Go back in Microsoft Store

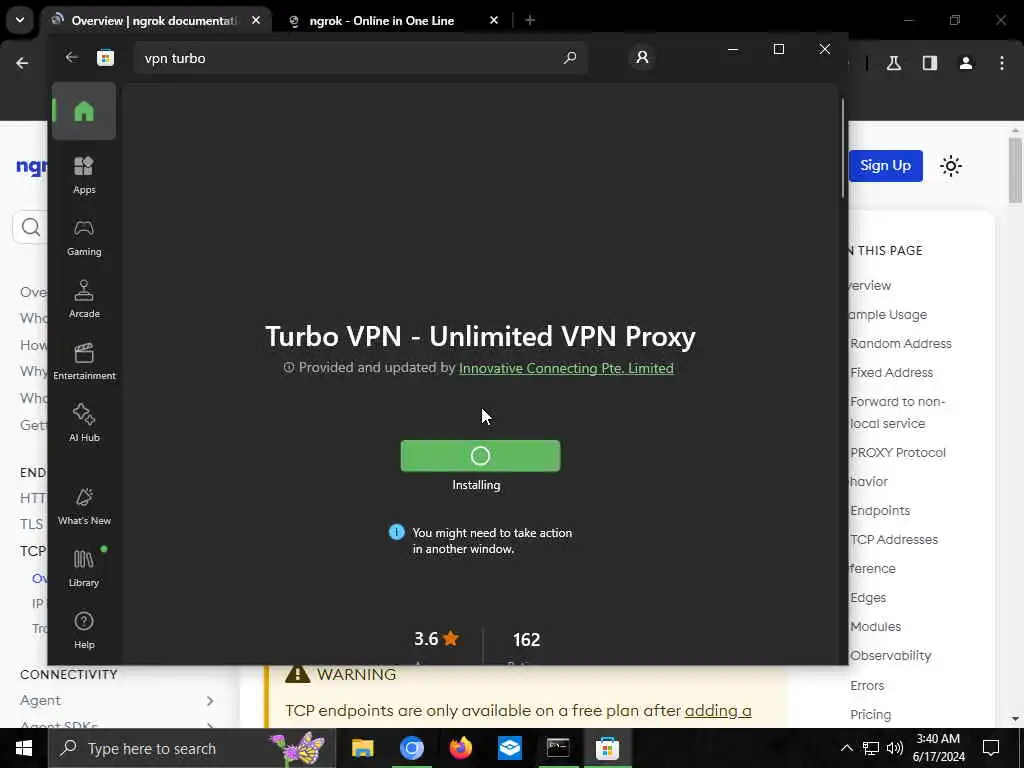[x=72, y=57]
